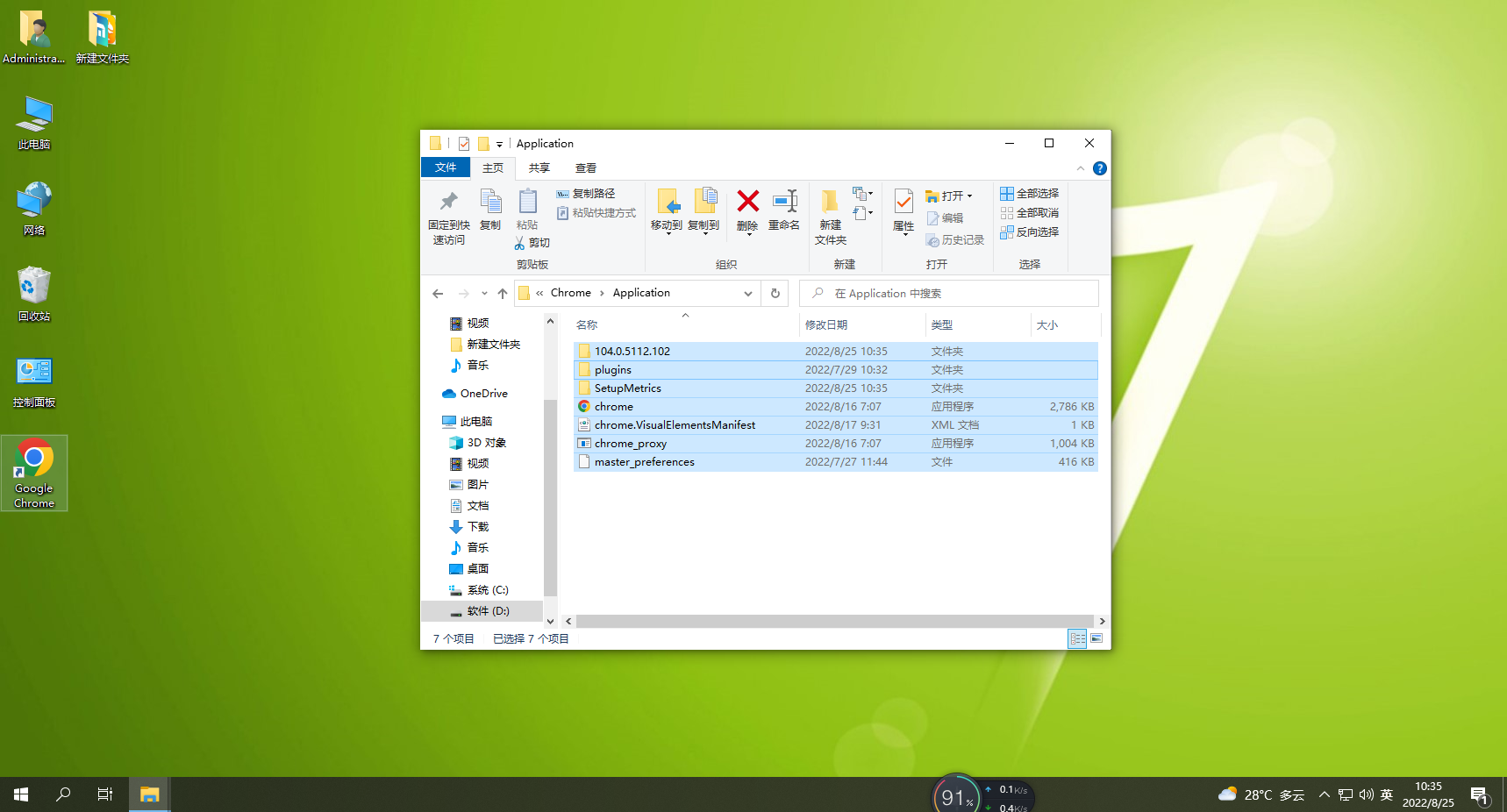Switch to the Home (主页) tab
This screenshot has width=1507, height=812.
click(493, 167)
